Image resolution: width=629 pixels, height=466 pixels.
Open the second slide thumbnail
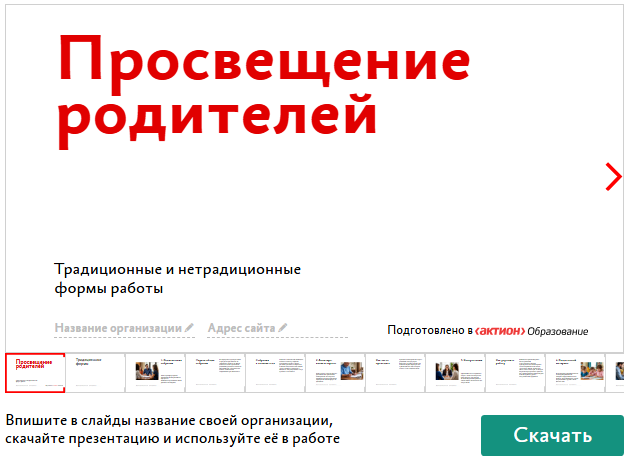(x=95, y=373)
